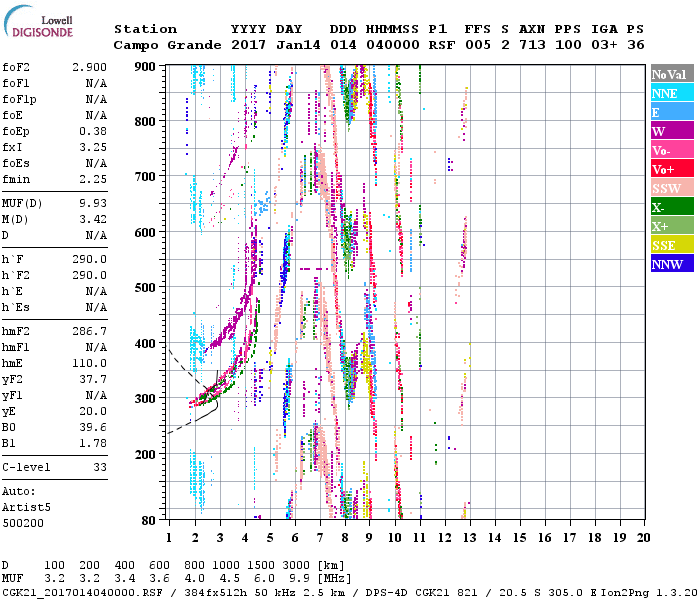The image size is (700, 600).
Task: Click the RSF P1 header value
Action: (442, 45)
